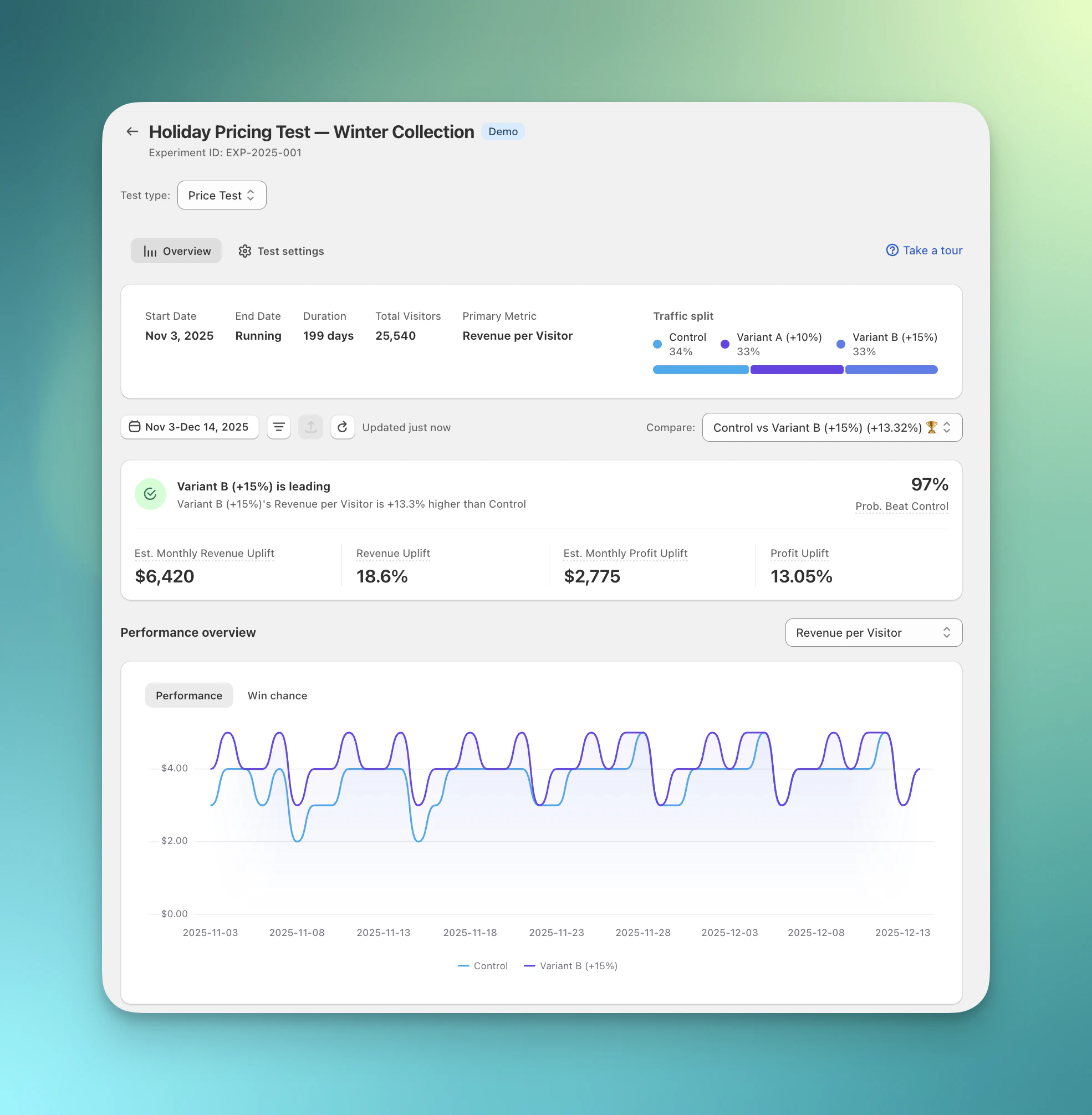
Task: Click the Performance overview heading
Action: (x=188, y=632)
